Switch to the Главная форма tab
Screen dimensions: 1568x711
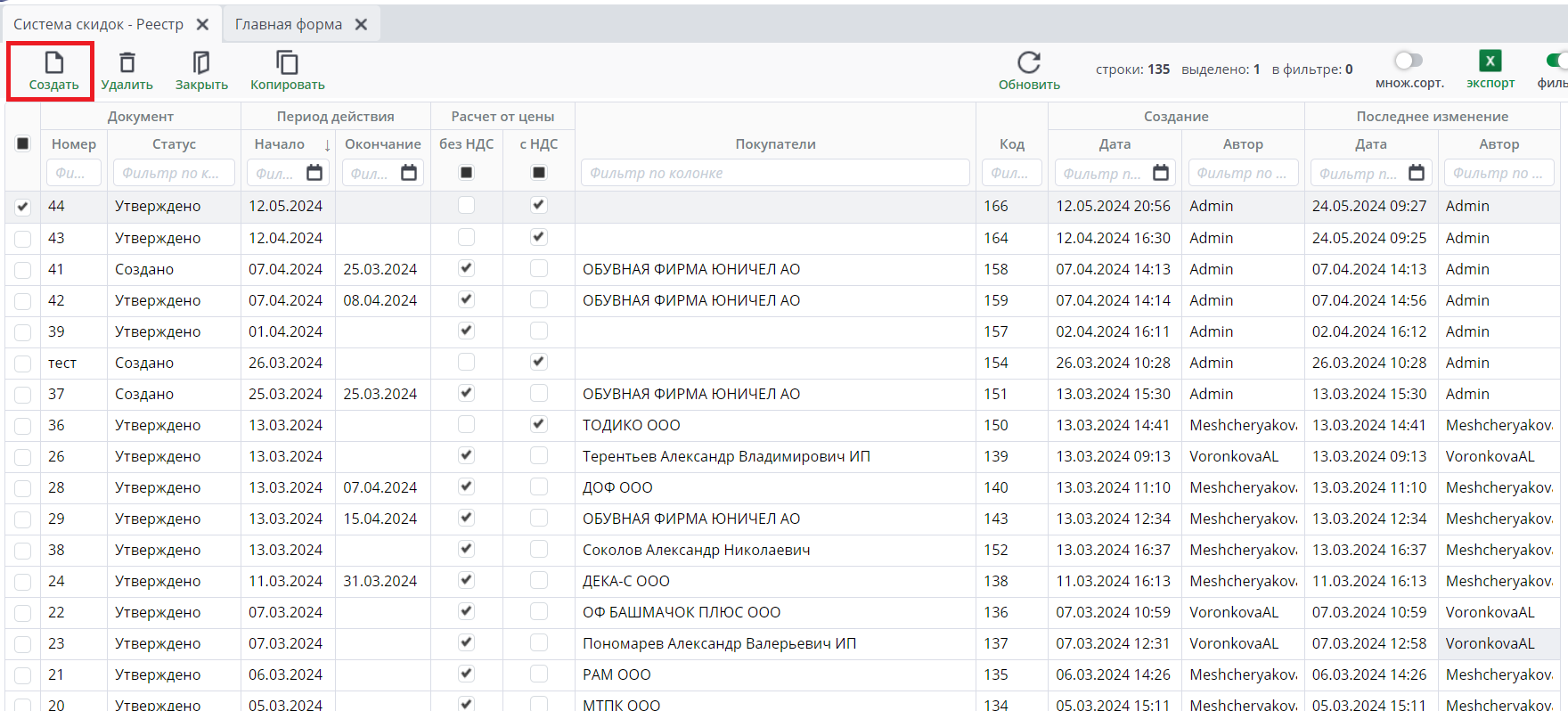[x=288, y=25]
